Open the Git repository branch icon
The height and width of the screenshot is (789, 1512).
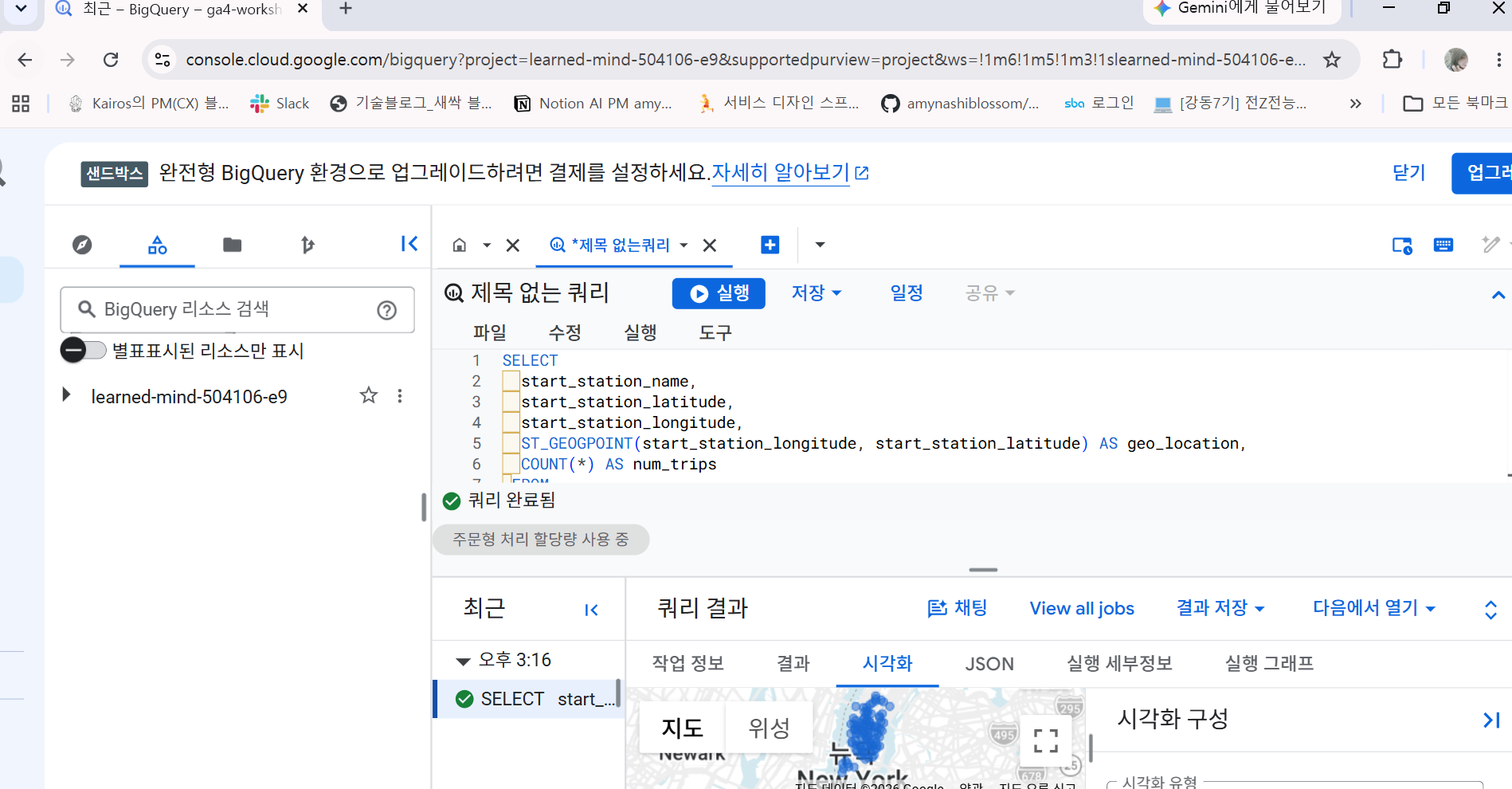point(307,245)
